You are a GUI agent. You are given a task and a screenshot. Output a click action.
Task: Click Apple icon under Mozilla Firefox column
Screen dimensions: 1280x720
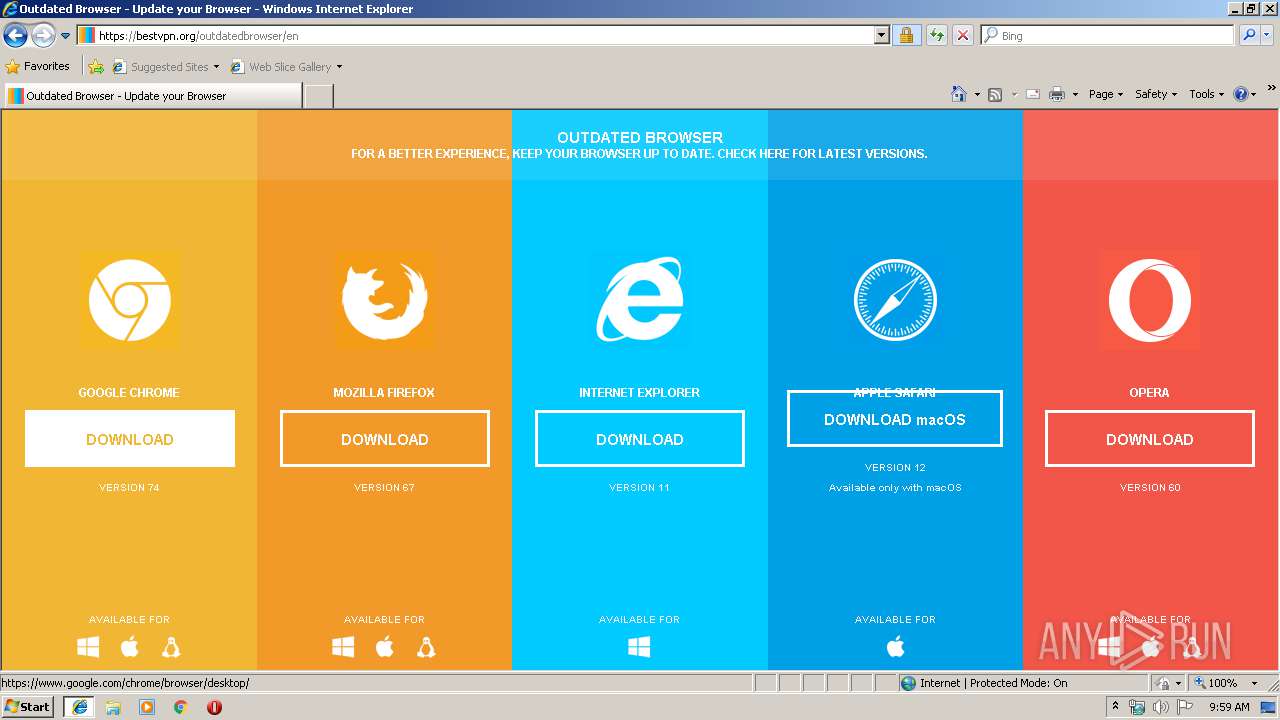pyautogui.click(x=385, y=647)
